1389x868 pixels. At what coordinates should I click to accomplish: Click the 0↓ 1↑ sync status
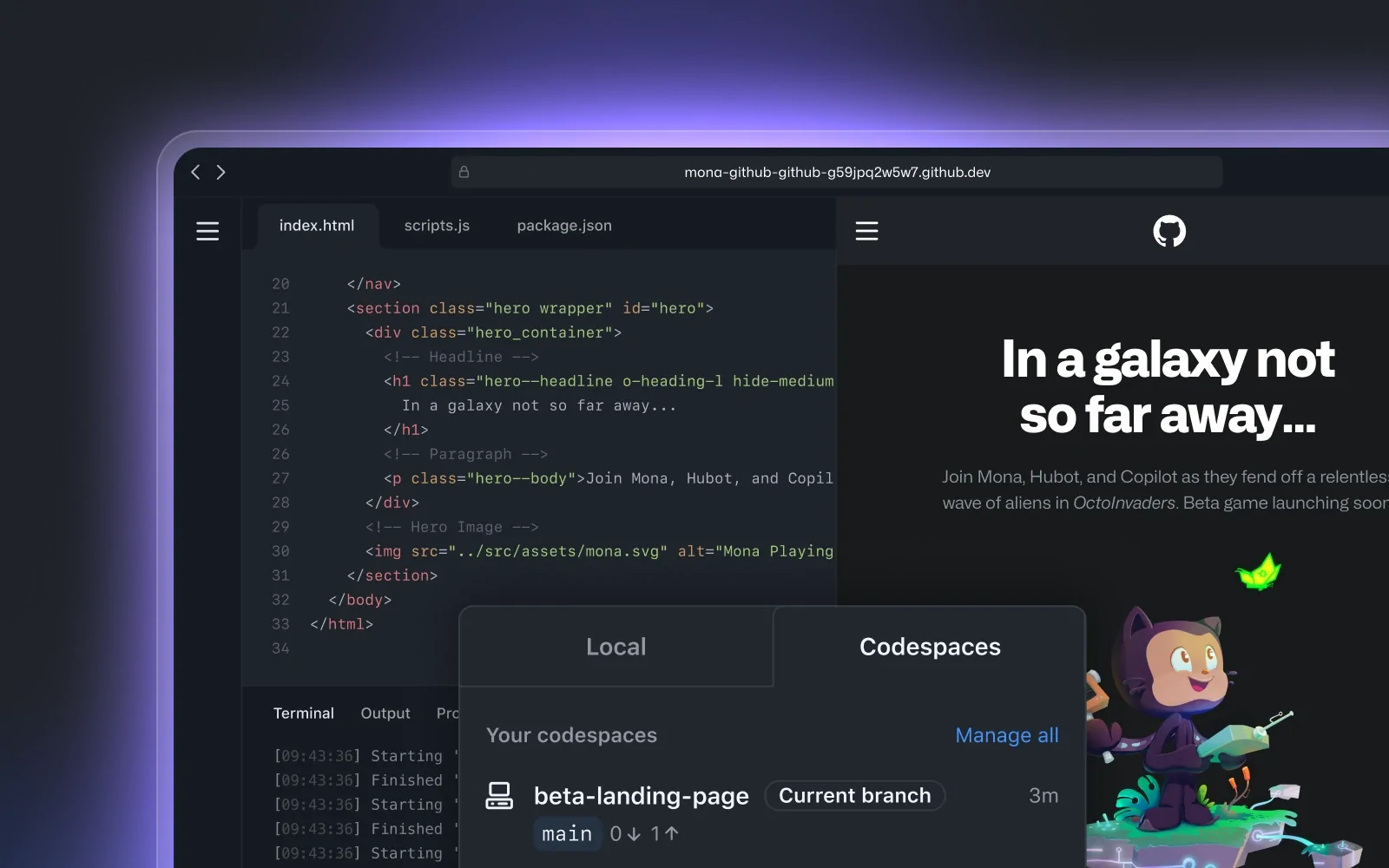tap(644, 834)
